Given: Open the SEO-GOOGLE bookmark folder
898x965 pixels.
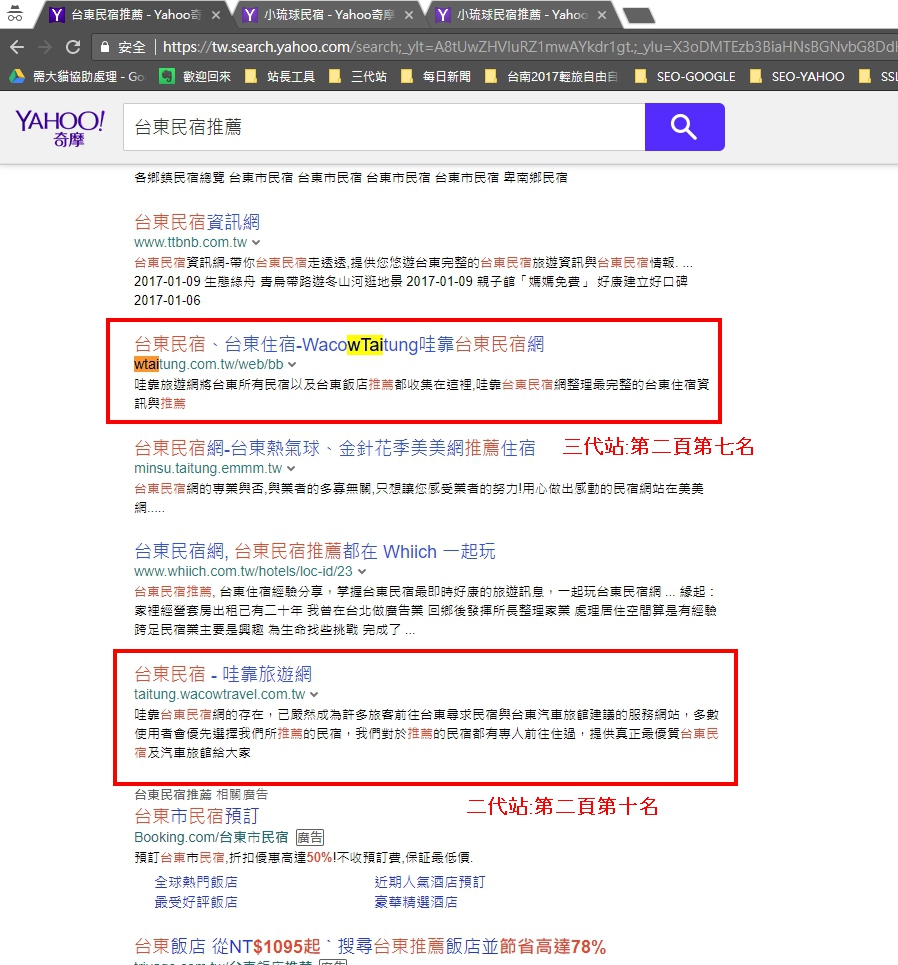Looking at the screenshot, I should 685,76.
